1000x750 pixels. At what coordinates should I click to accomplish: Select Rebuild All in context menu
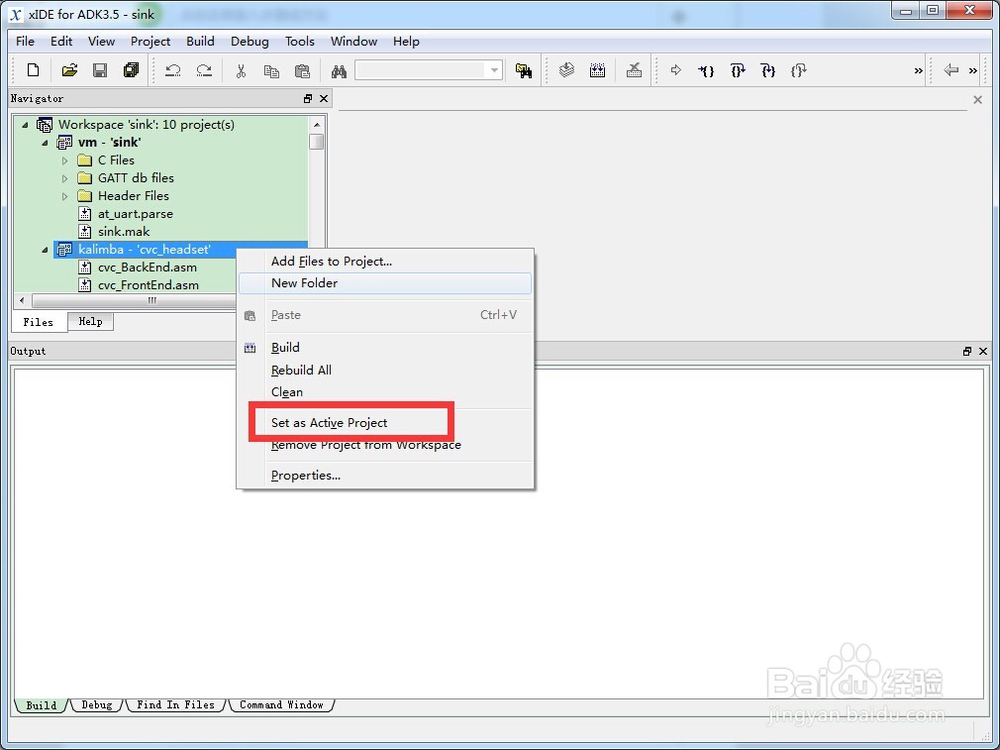pos(385,370)
